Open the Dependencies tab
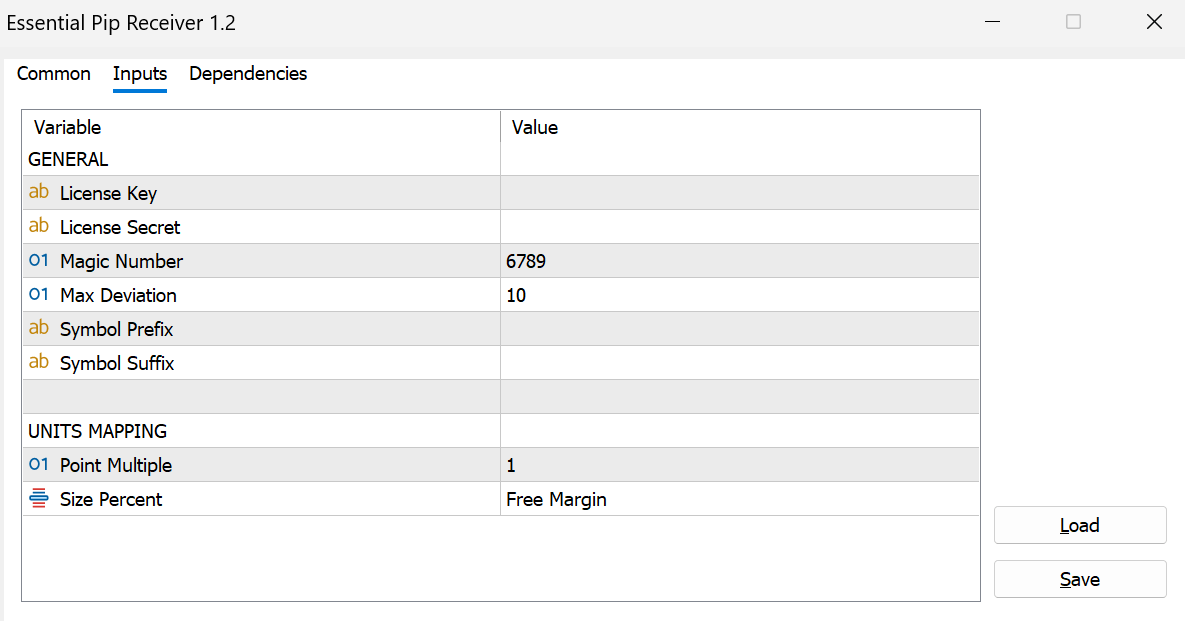 (248, 74)
